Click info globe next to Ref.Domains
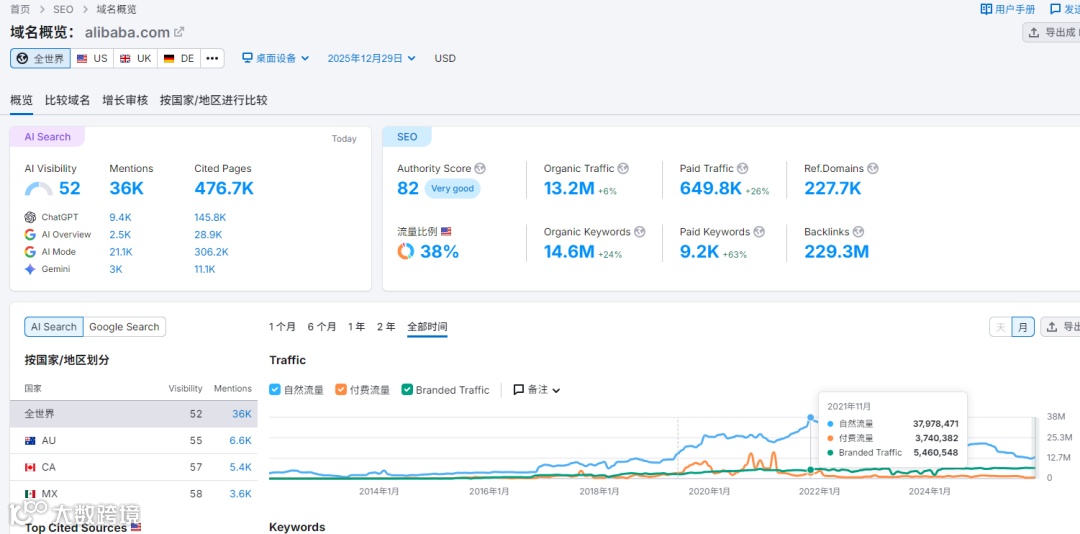The image size is (1080, 534). pos(873,168)
